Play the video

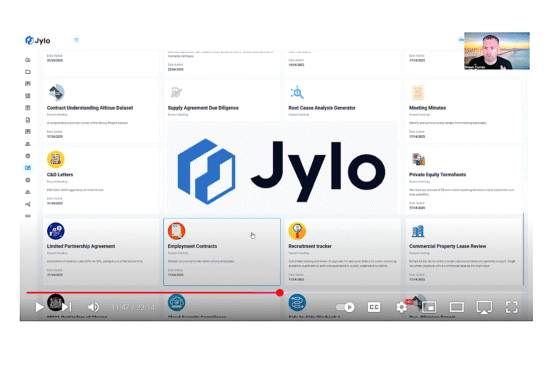39,307
